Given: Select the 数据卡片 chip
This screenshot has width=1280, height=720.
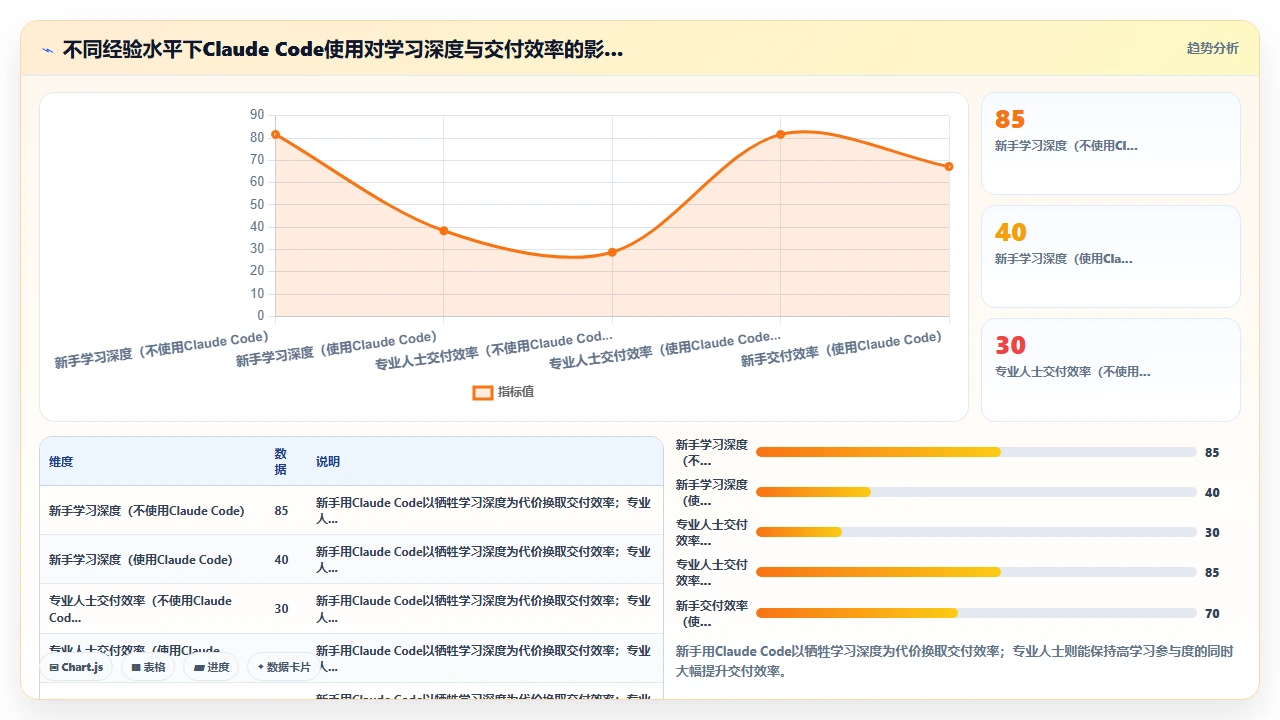Looking at the screenshot, I should [x=284, y=667].
